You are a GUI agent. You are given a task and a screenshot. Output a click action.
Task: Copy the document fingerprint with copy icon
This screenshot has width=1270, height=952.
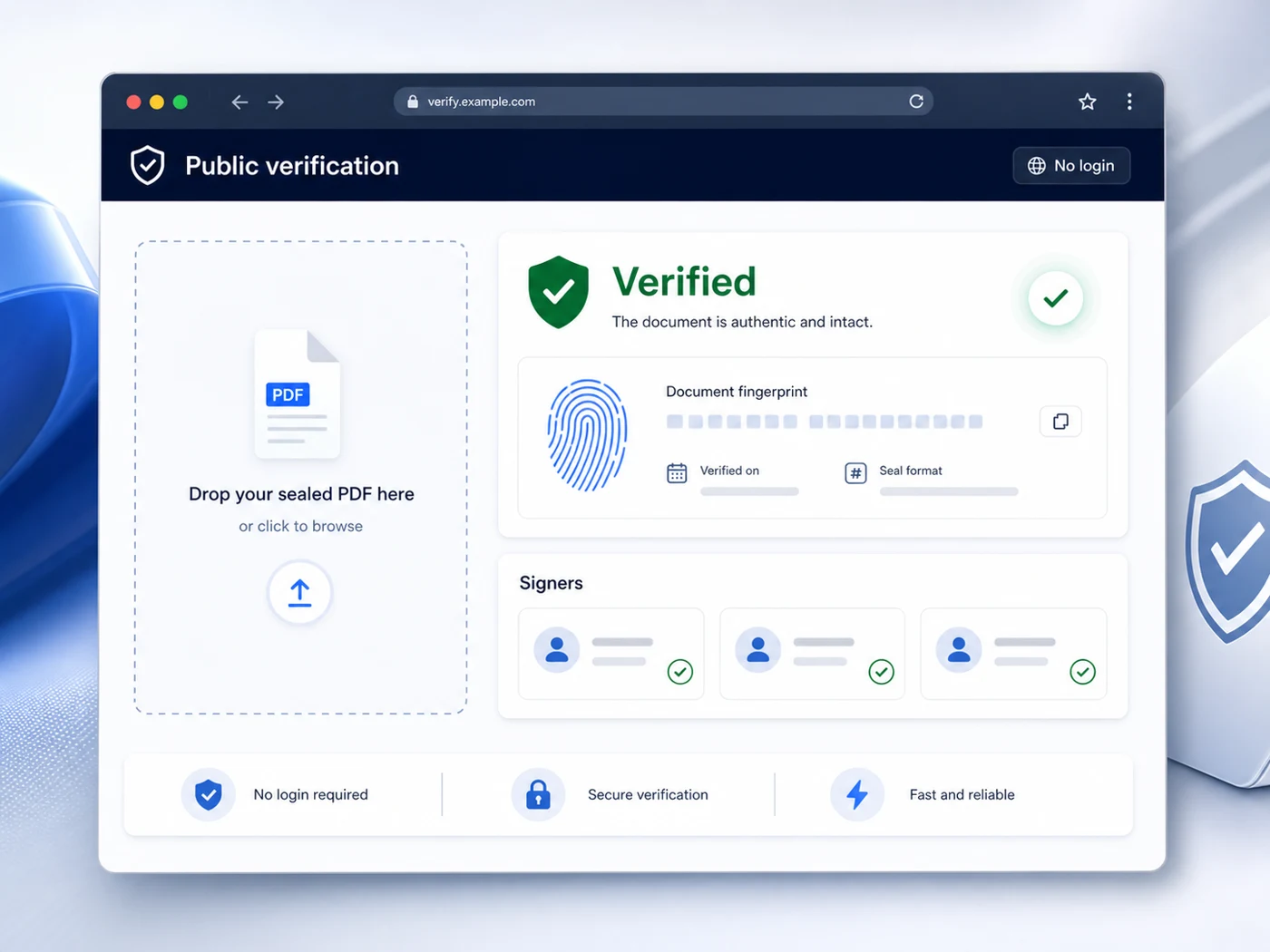point(1060,422)
